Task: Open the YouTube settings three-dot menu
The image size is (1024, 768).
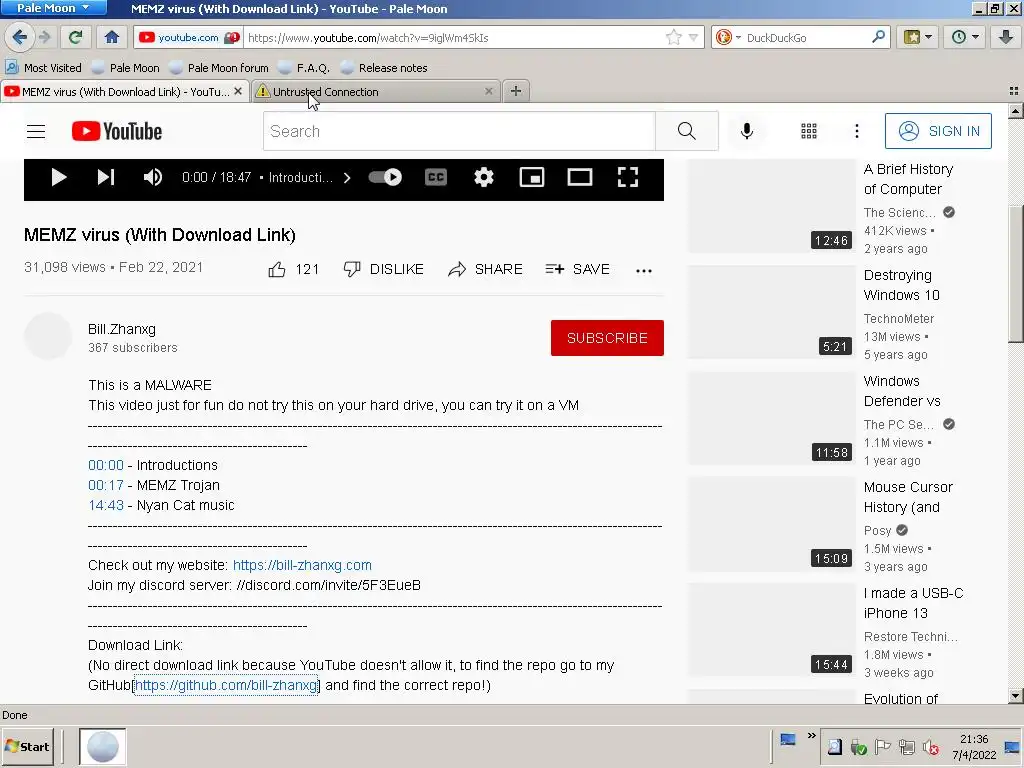Action: 856,131
